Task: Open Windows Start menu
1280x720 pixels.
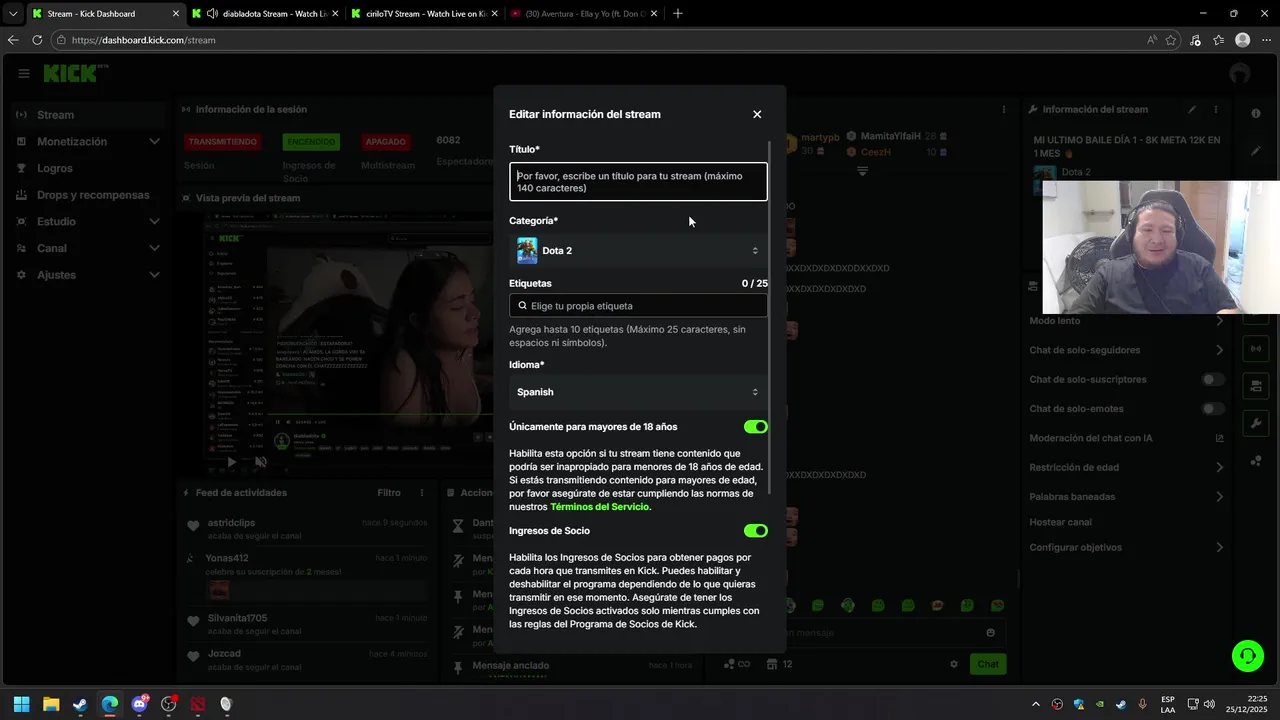Action: [x=21, y=704]
